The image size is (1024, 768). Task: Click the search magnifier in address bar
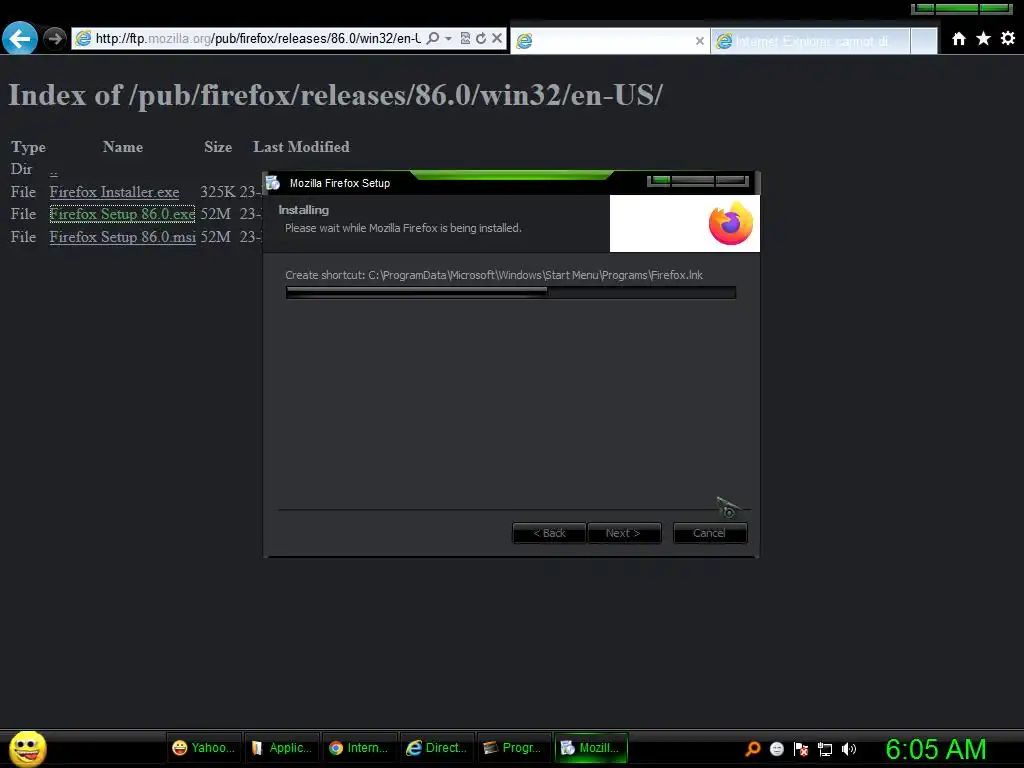432,39
